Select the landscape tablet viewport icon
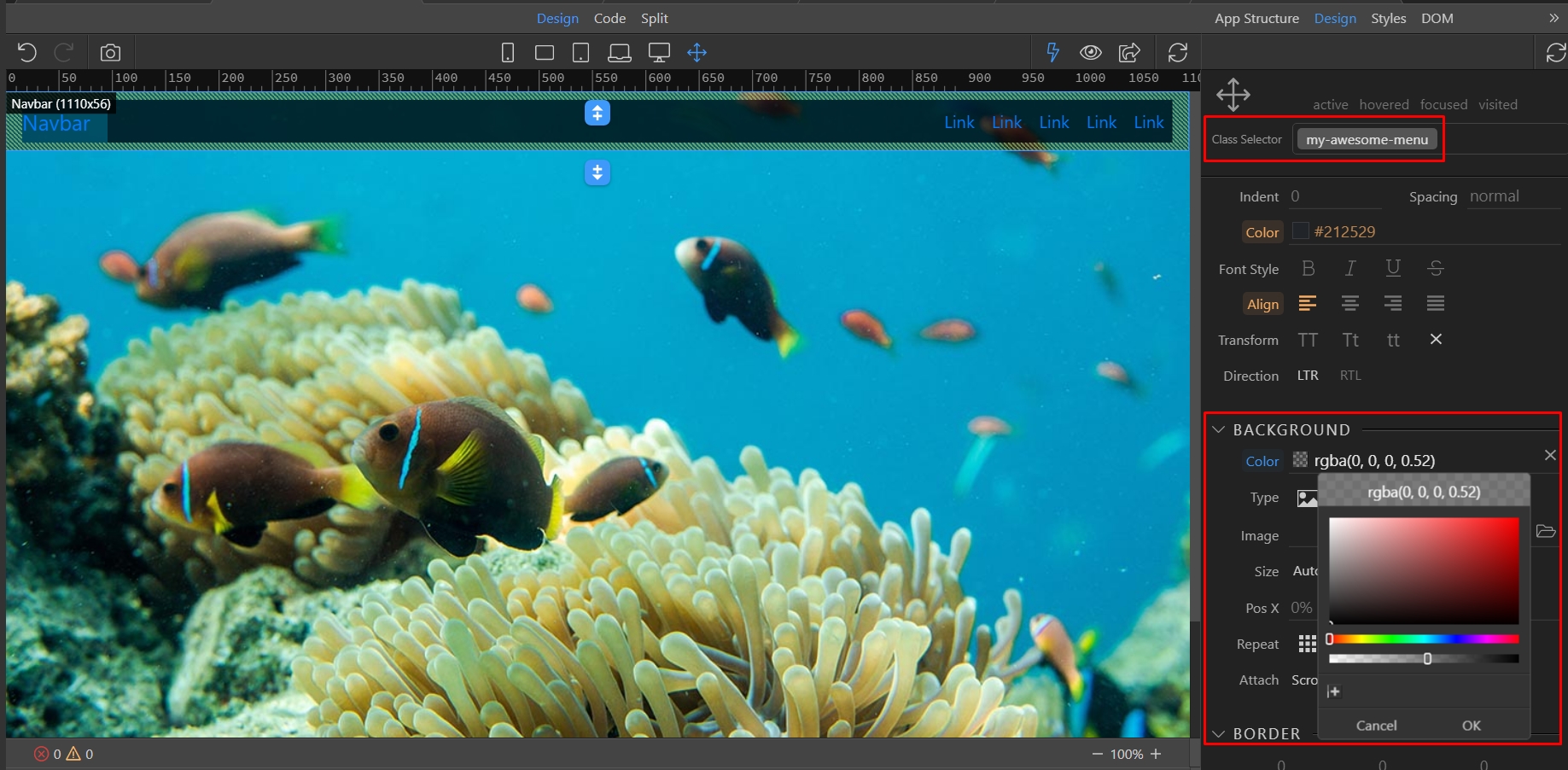Image resolution: width=1568 pixels, height=770 pixels. (545, 53)
